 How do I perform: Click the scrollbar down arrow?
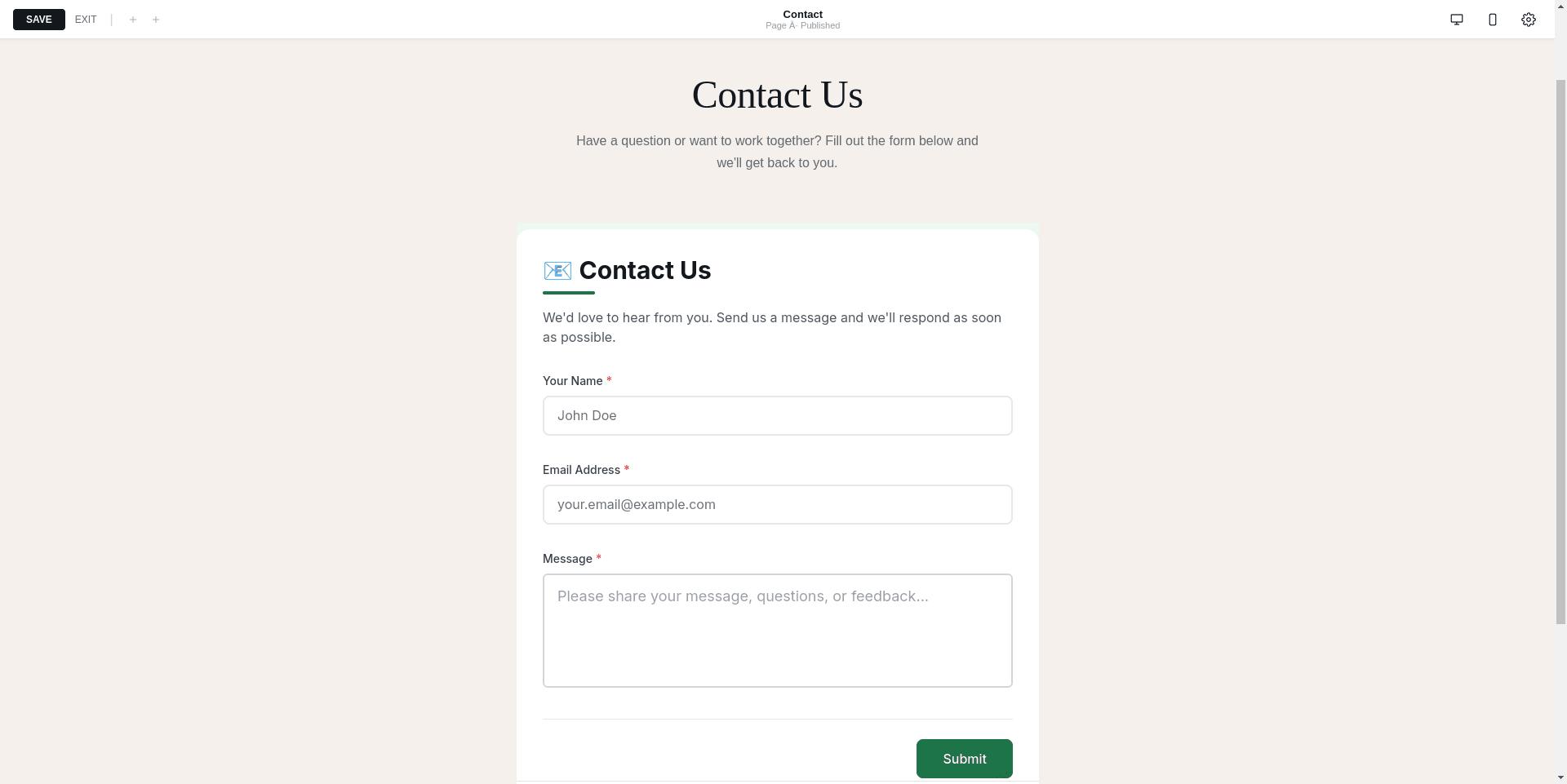[1560, 778]
